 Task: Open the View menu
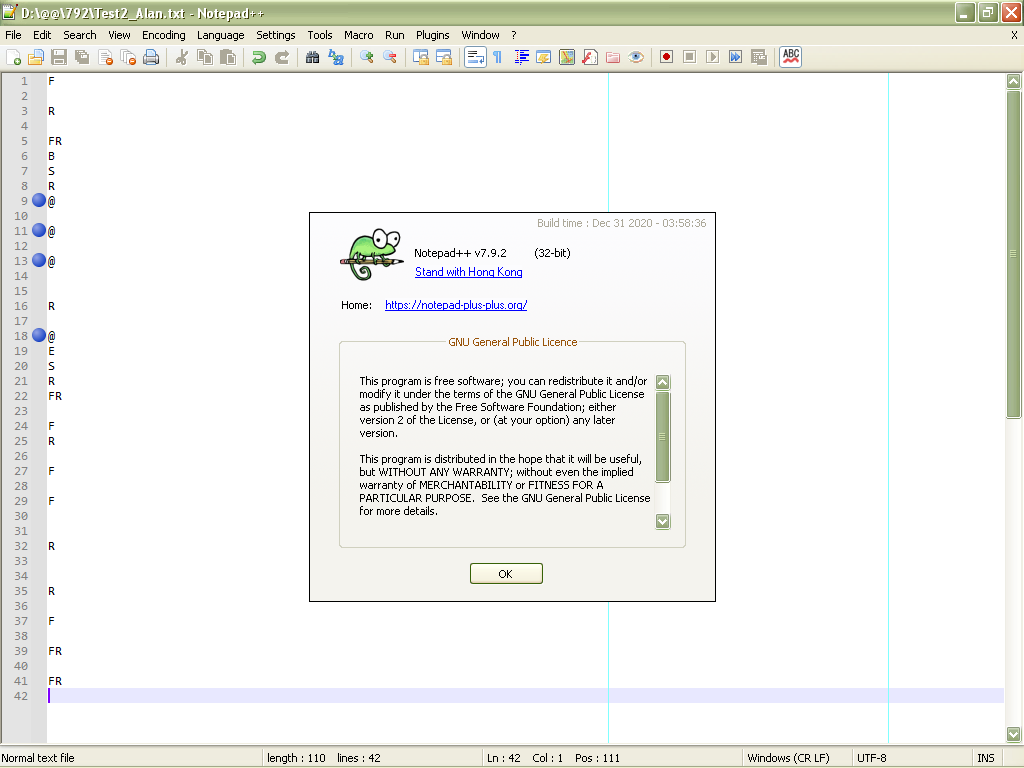click(119, 35)
